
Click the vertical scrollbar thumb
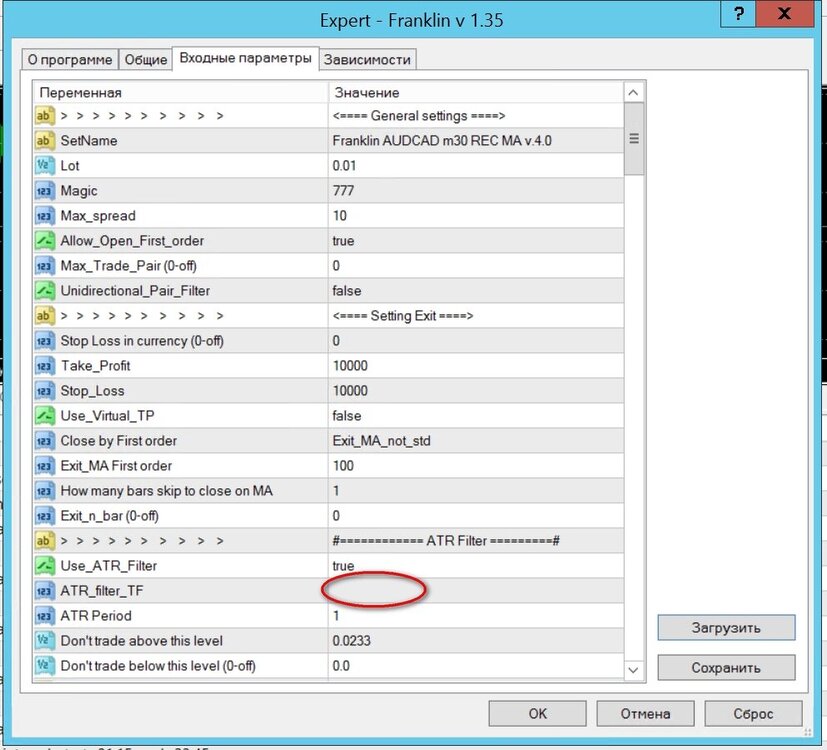[x=633, y=139]
